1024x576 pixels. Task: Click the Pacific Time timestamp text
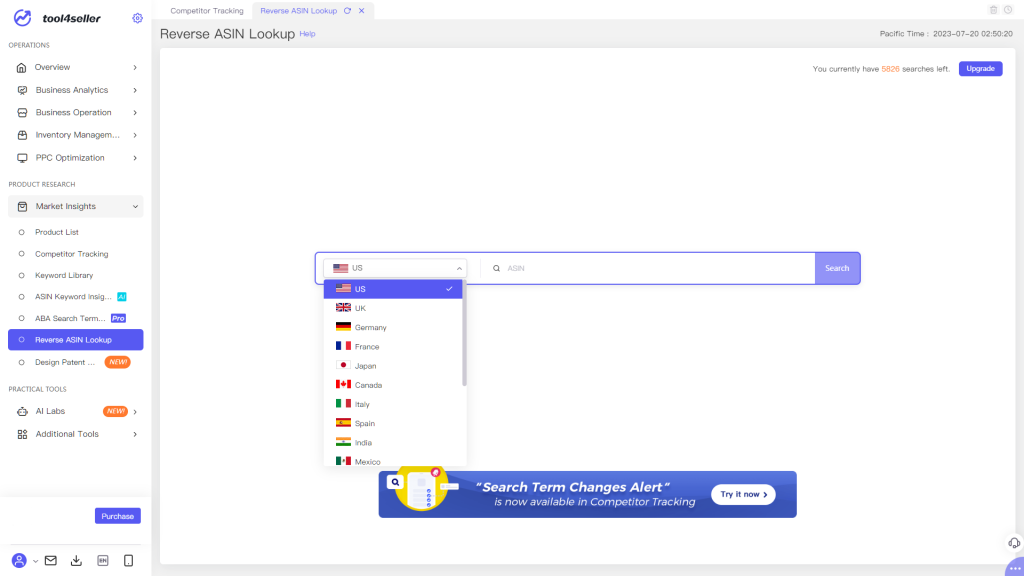click(x=946, y=34)
